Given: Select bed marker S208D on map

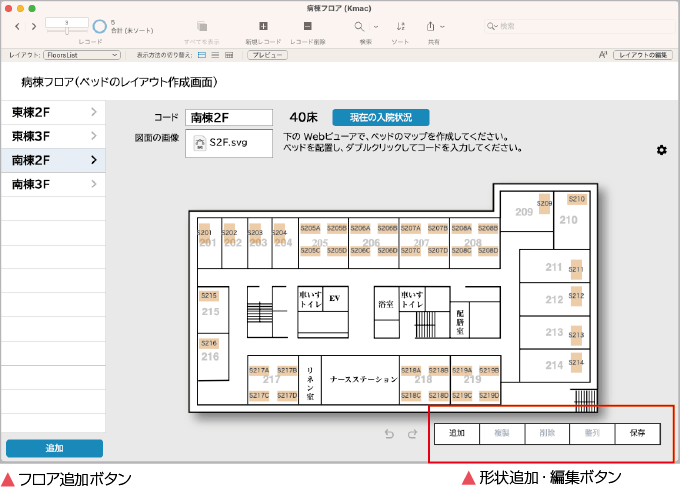Looking at the screenshot, I should point(488,251).
